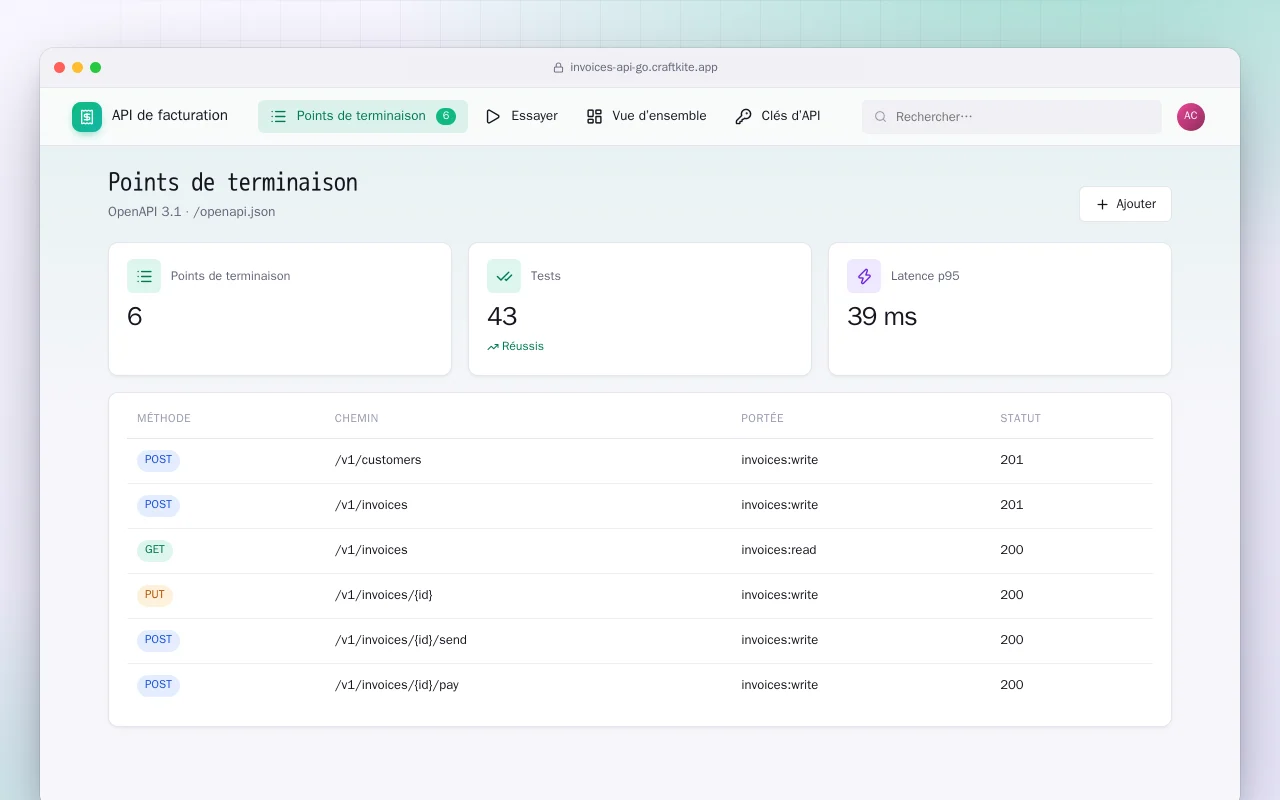Open the /v1/customers path
1280x800 pixels.
point(378,460)
